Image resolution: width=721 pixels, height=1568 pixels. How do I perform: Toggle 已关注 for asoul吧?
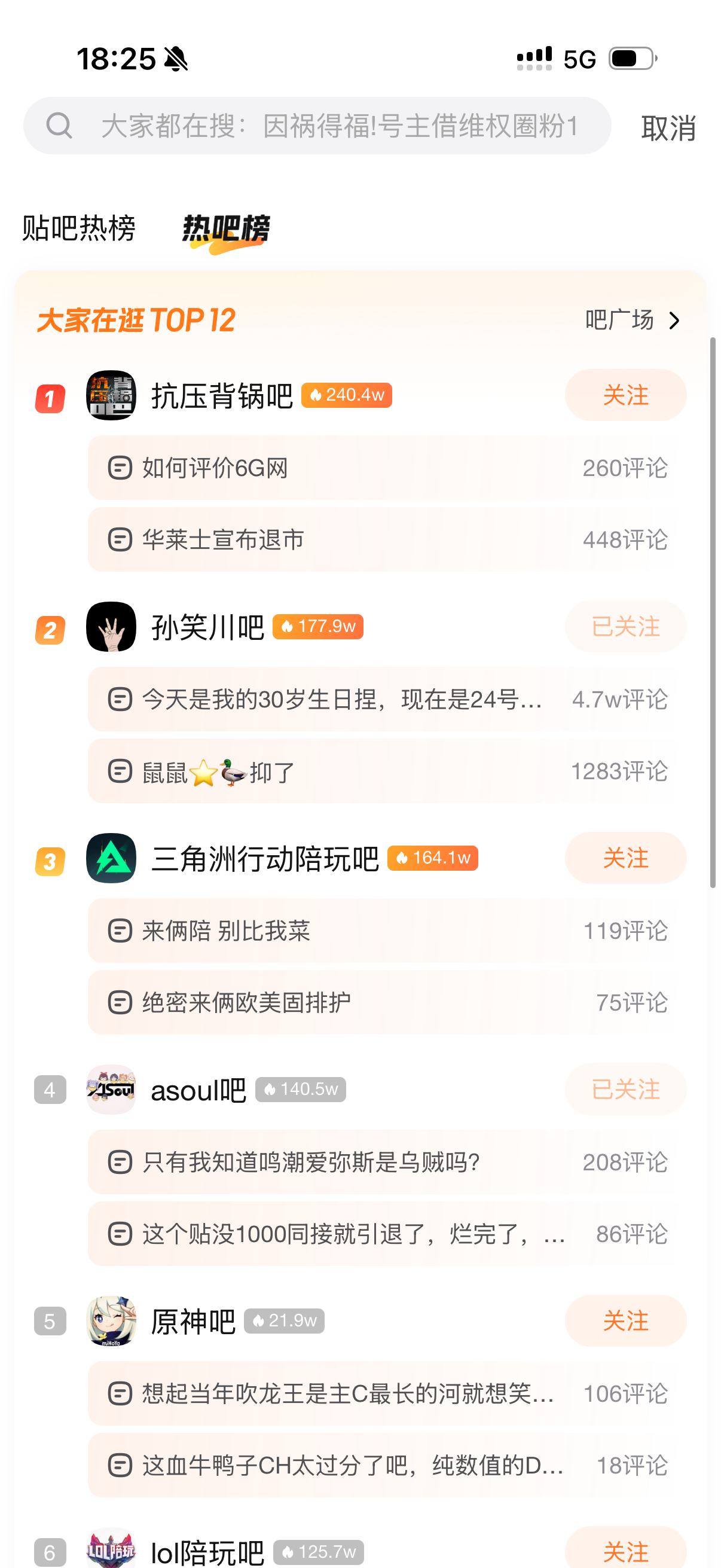(x=625, y=1089)
